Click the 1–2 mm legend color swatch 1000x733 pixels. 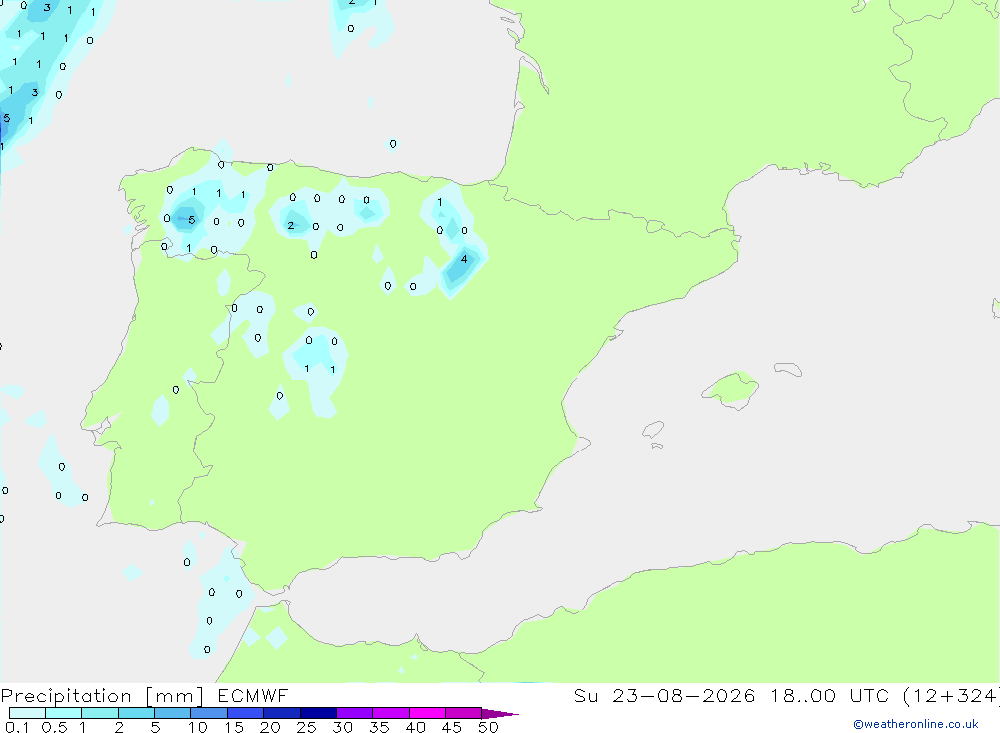pyautogui.click(x=100, y=713)
